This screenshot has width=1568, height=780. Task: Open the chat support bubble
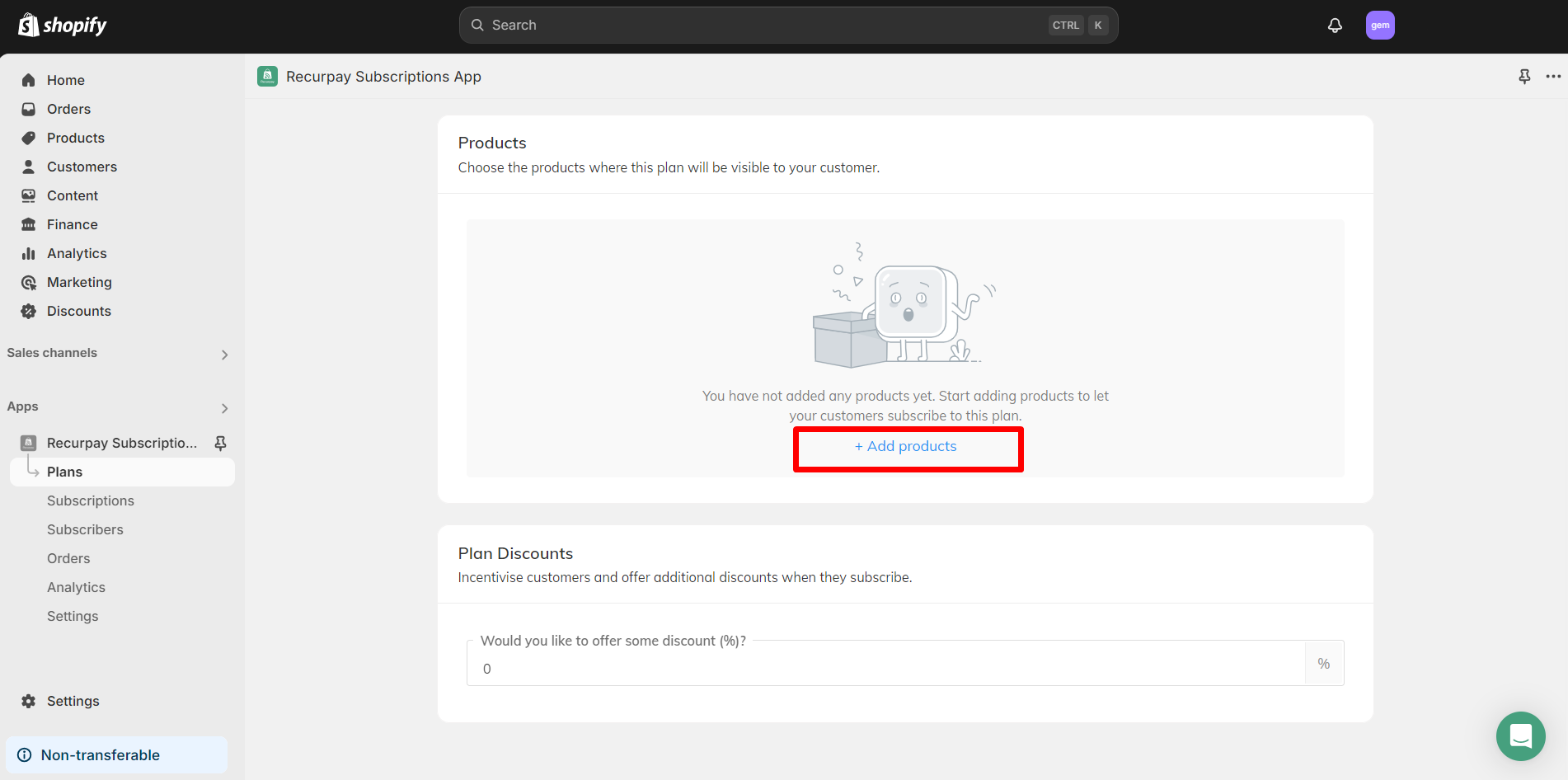(x=1520, y=735)
